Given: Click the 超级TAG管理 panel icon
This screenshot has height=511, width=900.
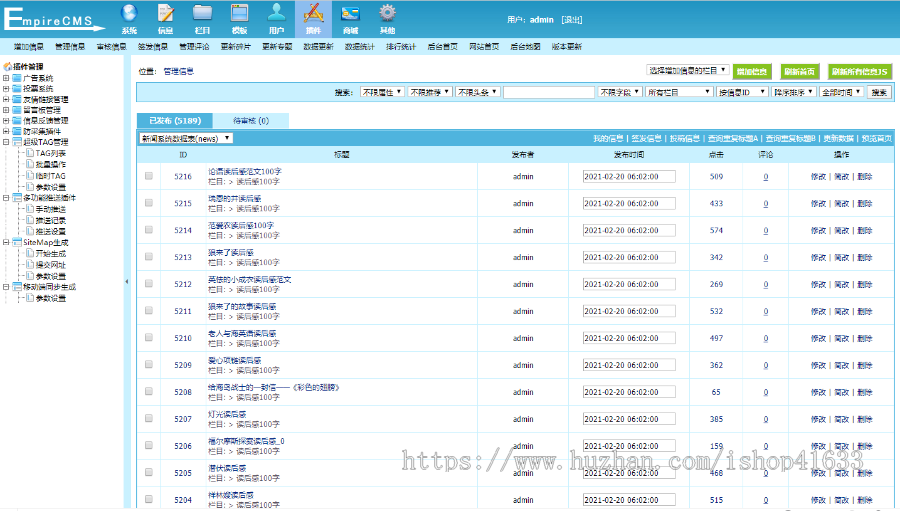Looking at the screenshot, I should click(x=17, y=142).
